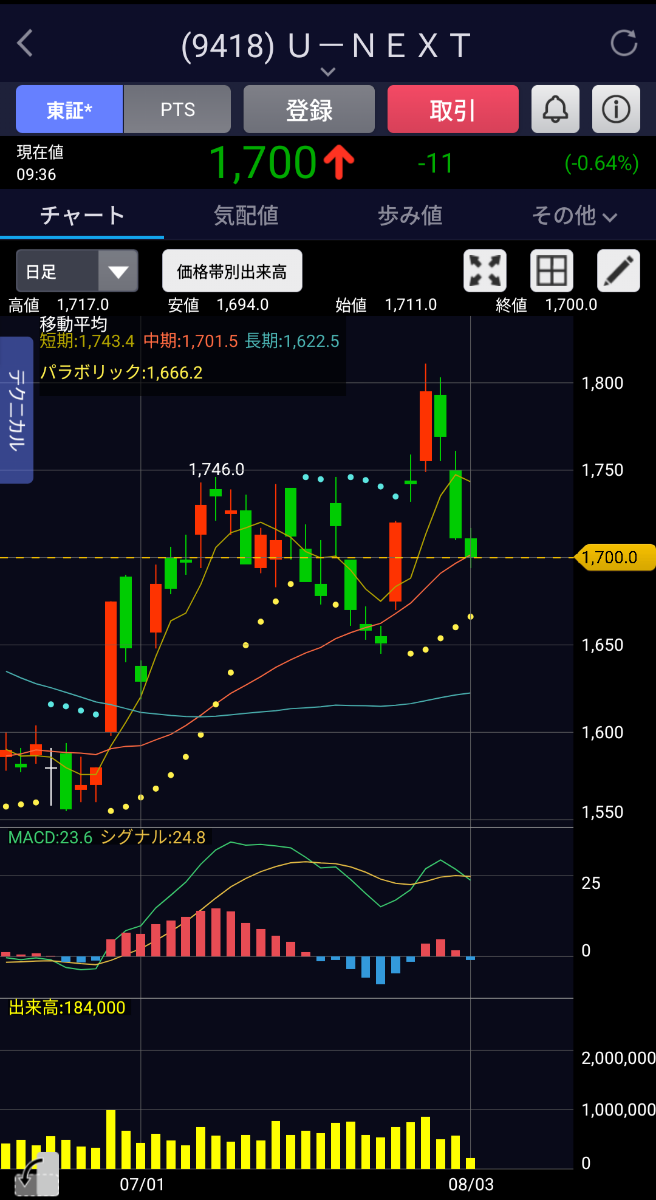Screen dimensions: 656x1200
Task: Refresh the stock data
Action: 623,43
